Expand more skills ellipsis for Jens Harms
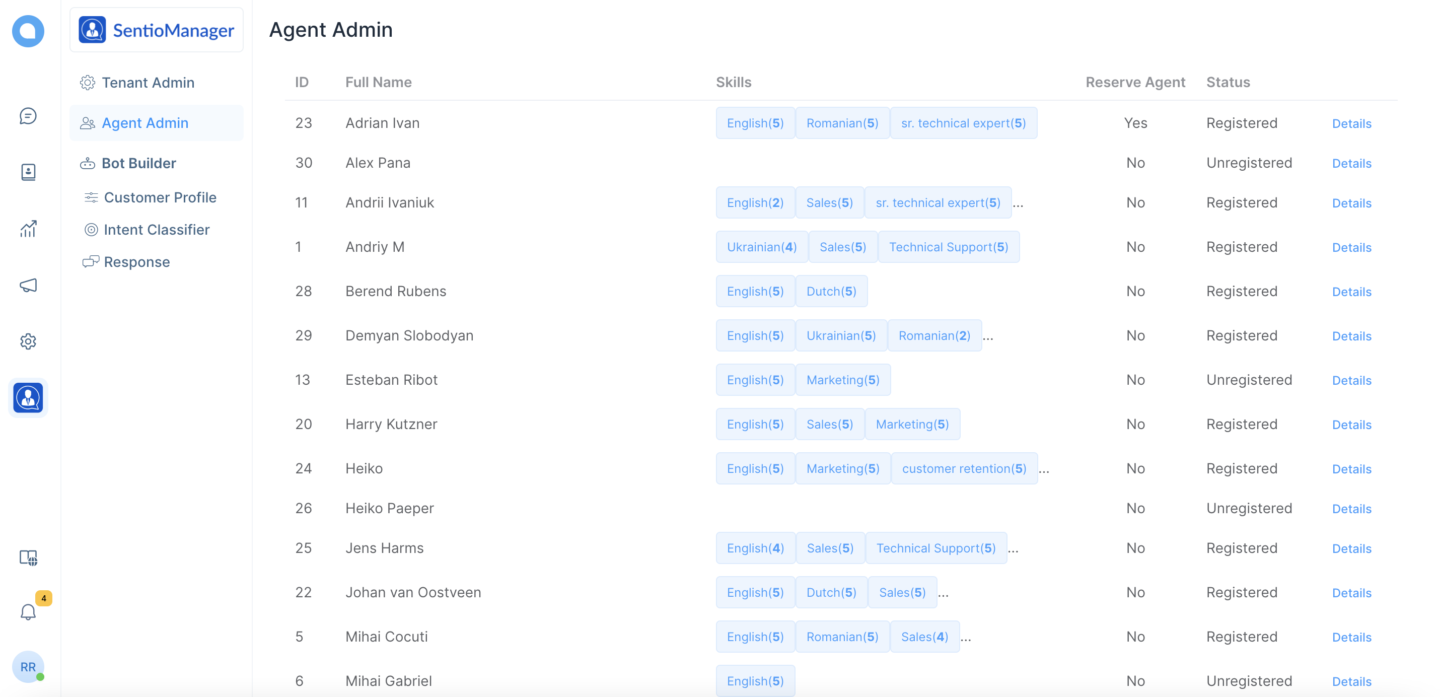The height and width of the screenshot is (697, 1440). click(1013, 549)
